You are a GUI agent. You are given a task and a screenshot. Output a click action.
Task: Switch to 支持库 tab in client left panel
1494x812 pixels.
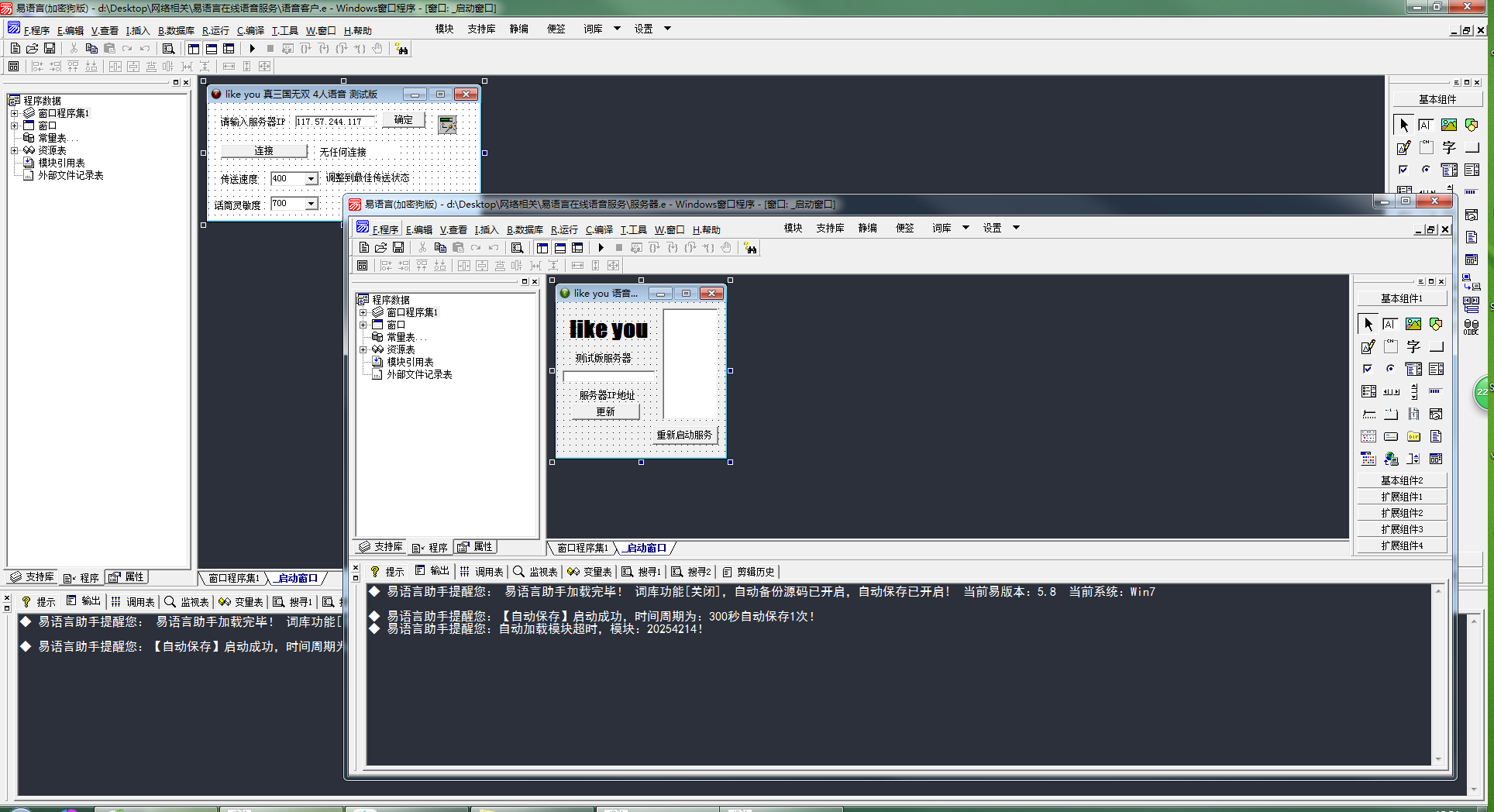coord(33,577)
